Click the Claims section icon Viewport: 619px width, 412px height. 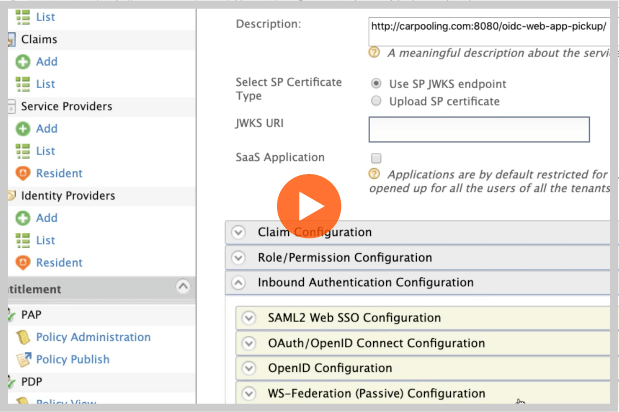point(11,39)
